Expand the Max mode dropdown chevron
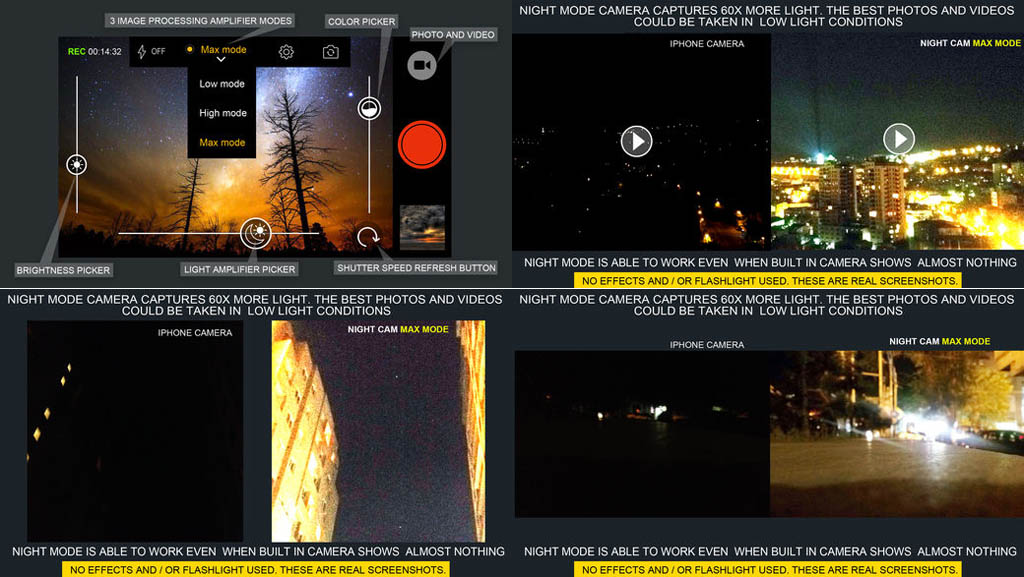Viewport: 1024px width, 577px height. [221, 61]
